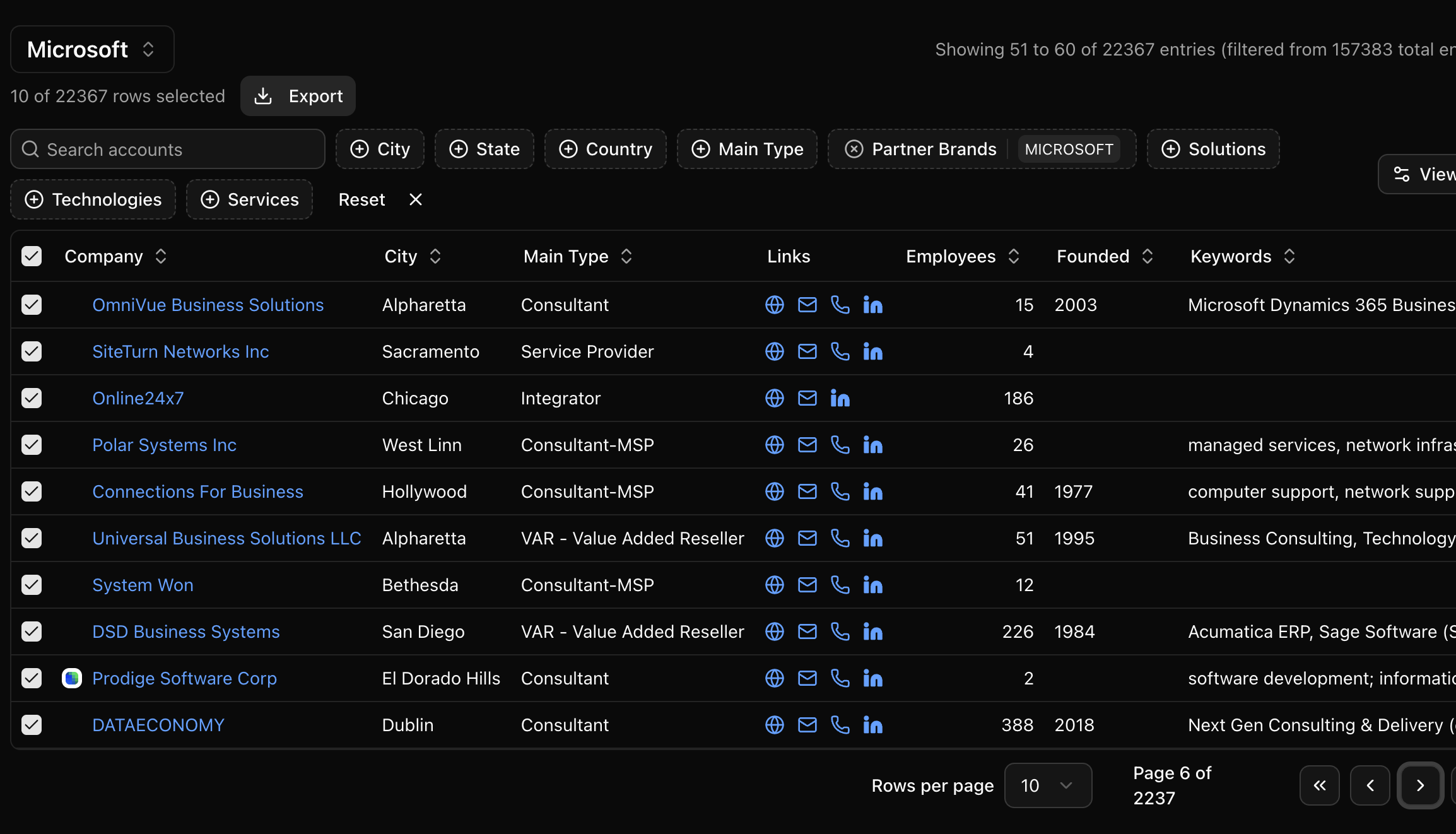Open the Technologies filter
The width and height of the screenshot is (1456, 834).
click(x=93, y=199)
